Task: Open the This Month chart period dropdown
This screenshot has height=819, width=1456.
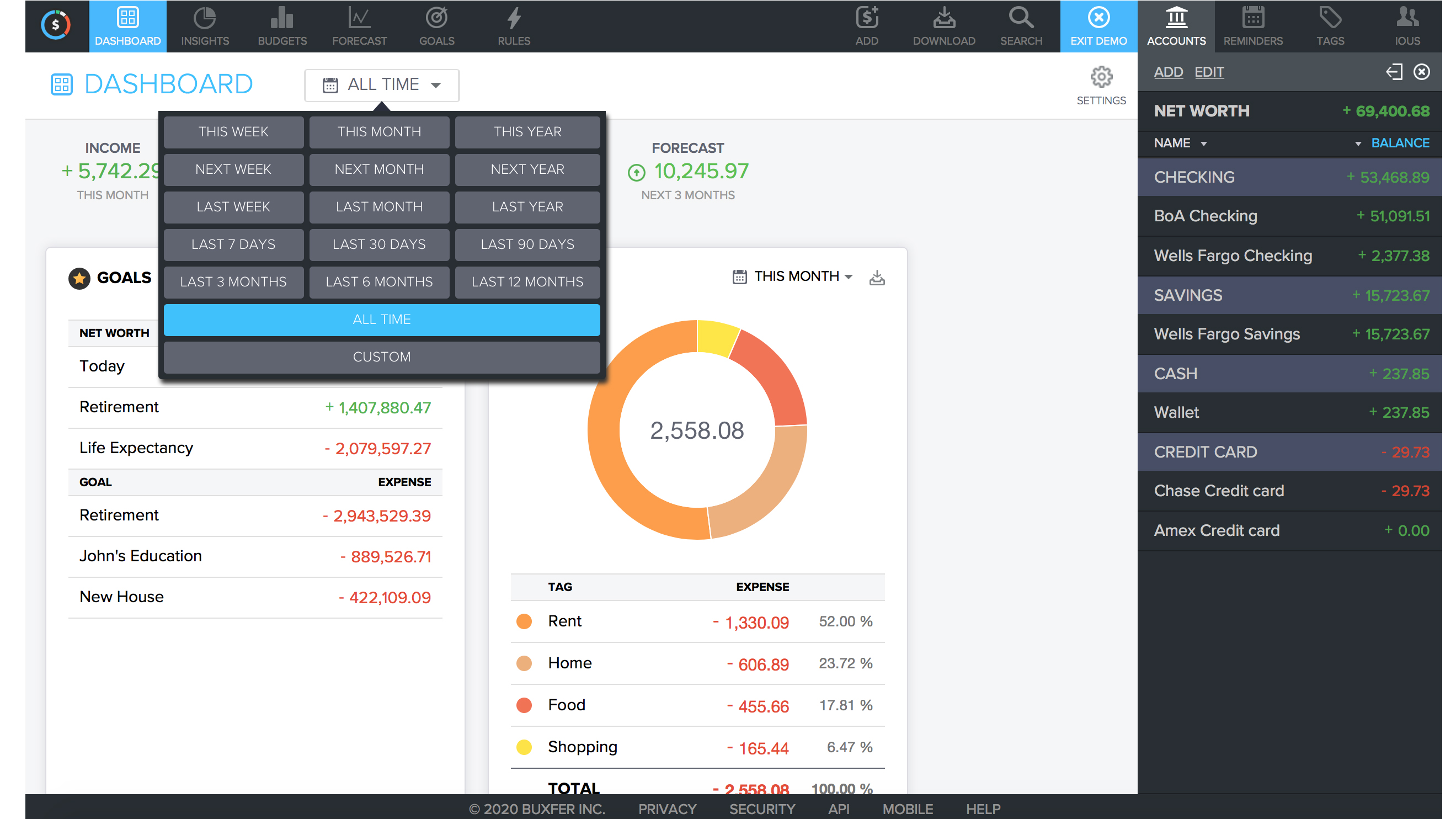Action: click(792, 276)
